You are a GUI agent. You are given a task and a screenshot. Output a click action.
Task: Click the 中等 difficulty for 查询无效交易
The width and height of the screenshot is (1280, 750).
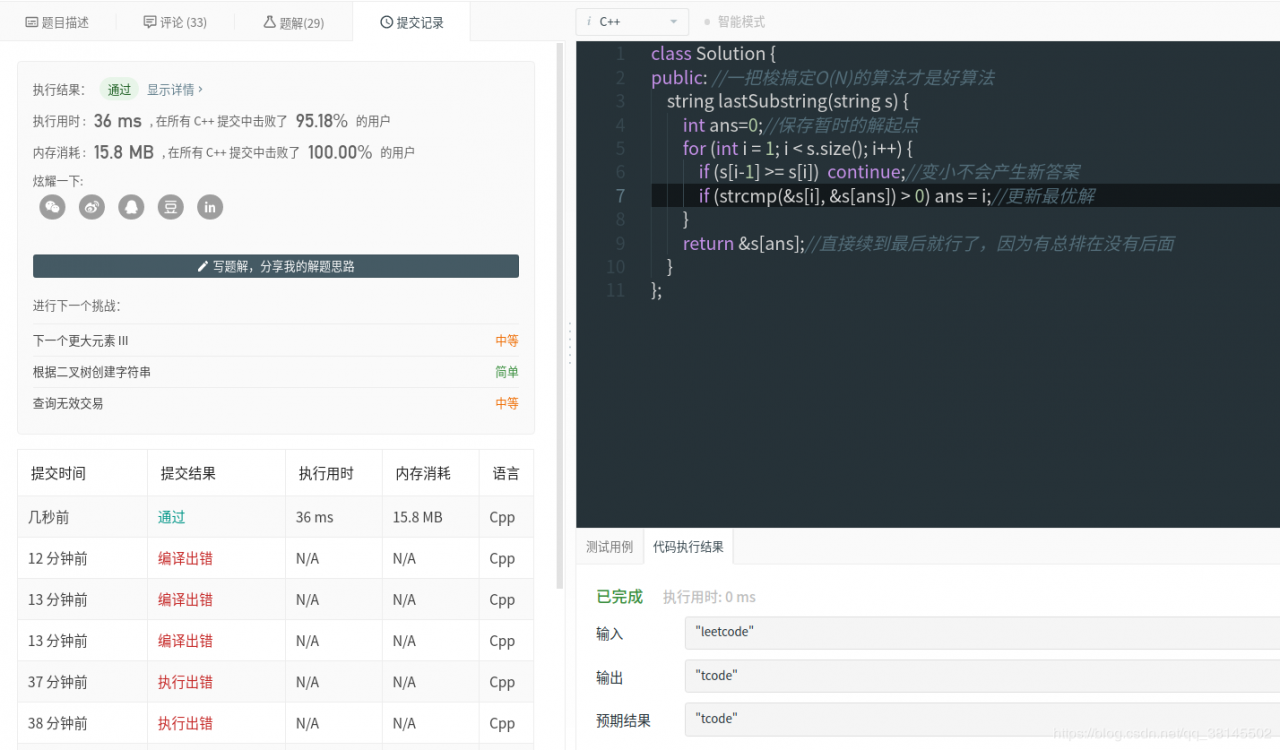507,404
